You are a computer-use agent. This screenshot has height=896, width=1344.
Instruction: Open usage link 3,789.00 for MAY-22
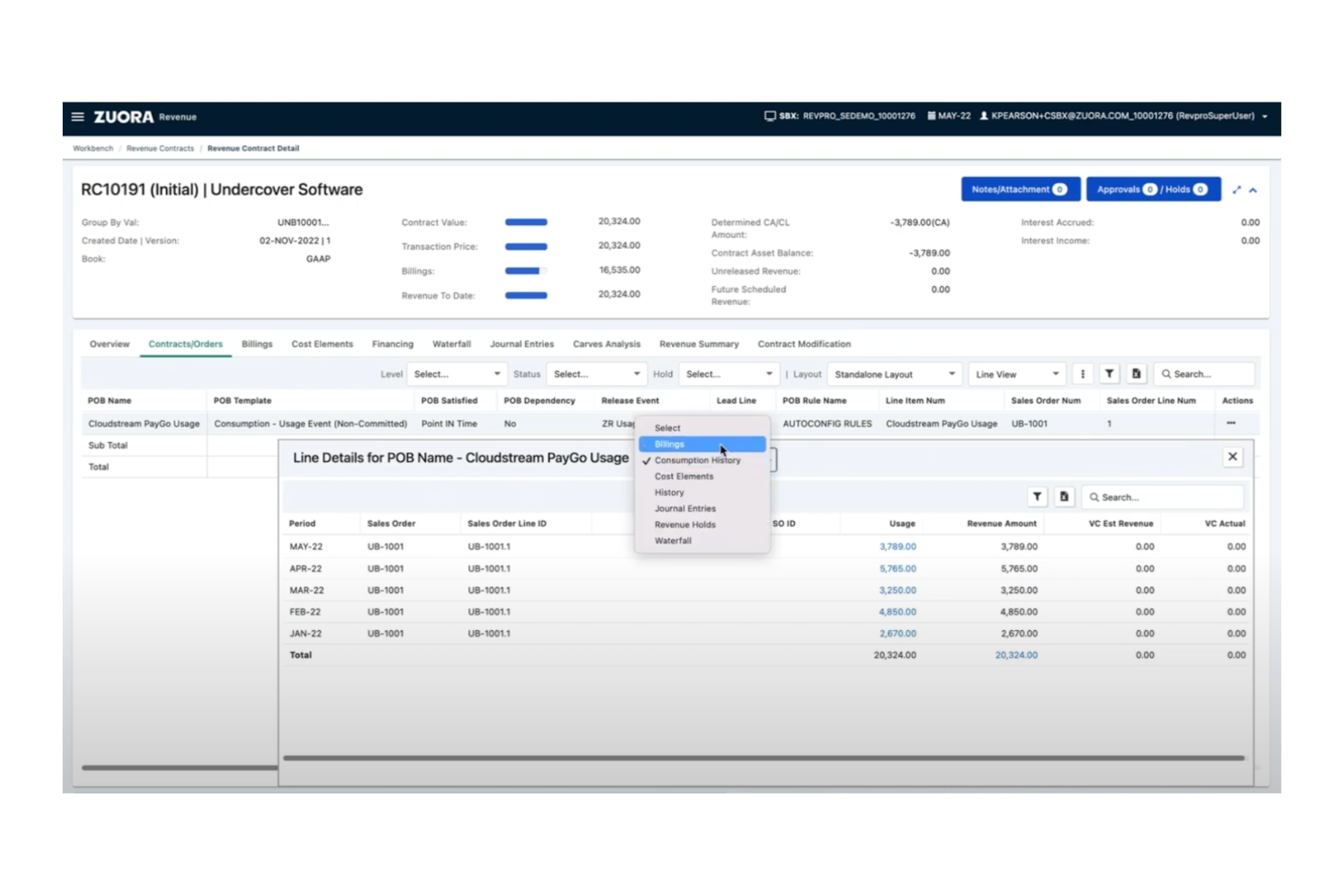click(x=897, y=546)
